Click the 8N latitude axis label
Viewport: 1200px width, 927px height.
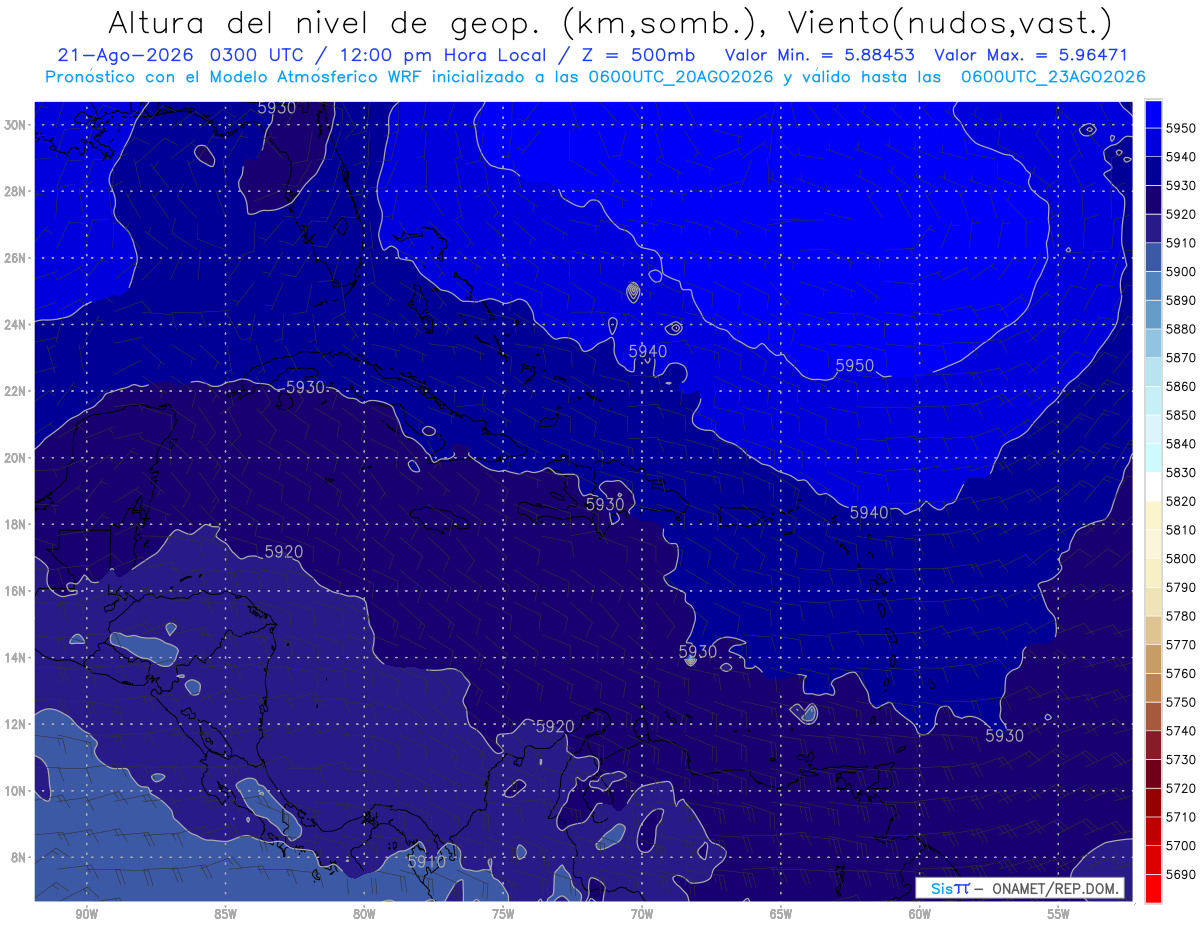(17, 858)
